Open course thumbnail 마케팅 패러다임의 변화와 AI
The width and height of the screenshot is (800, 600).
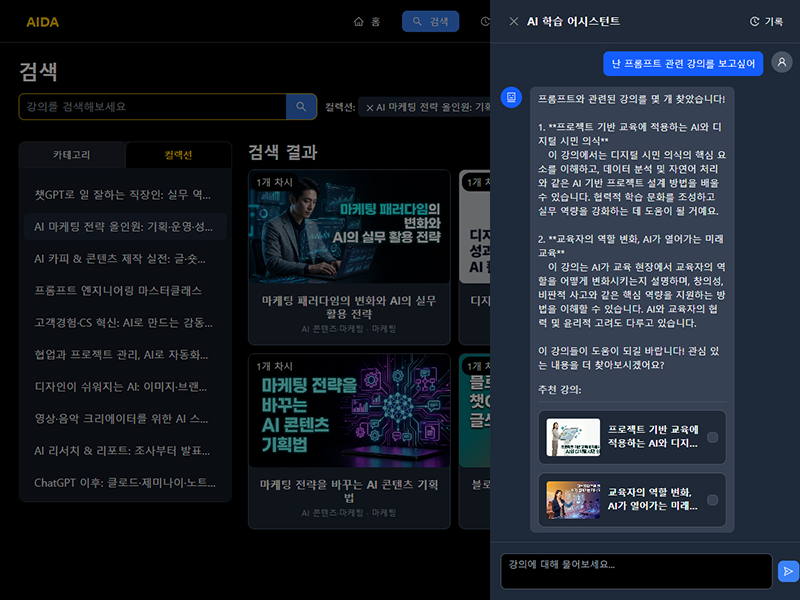[349, 227]
